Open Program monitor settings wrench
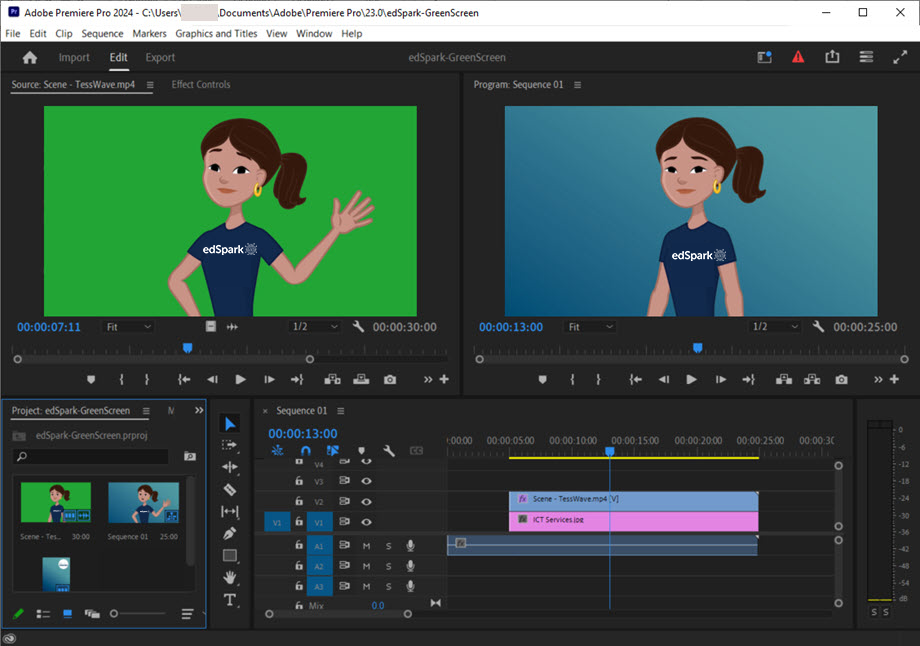This screenshot has width=920, height=646. tap(818, 326)
